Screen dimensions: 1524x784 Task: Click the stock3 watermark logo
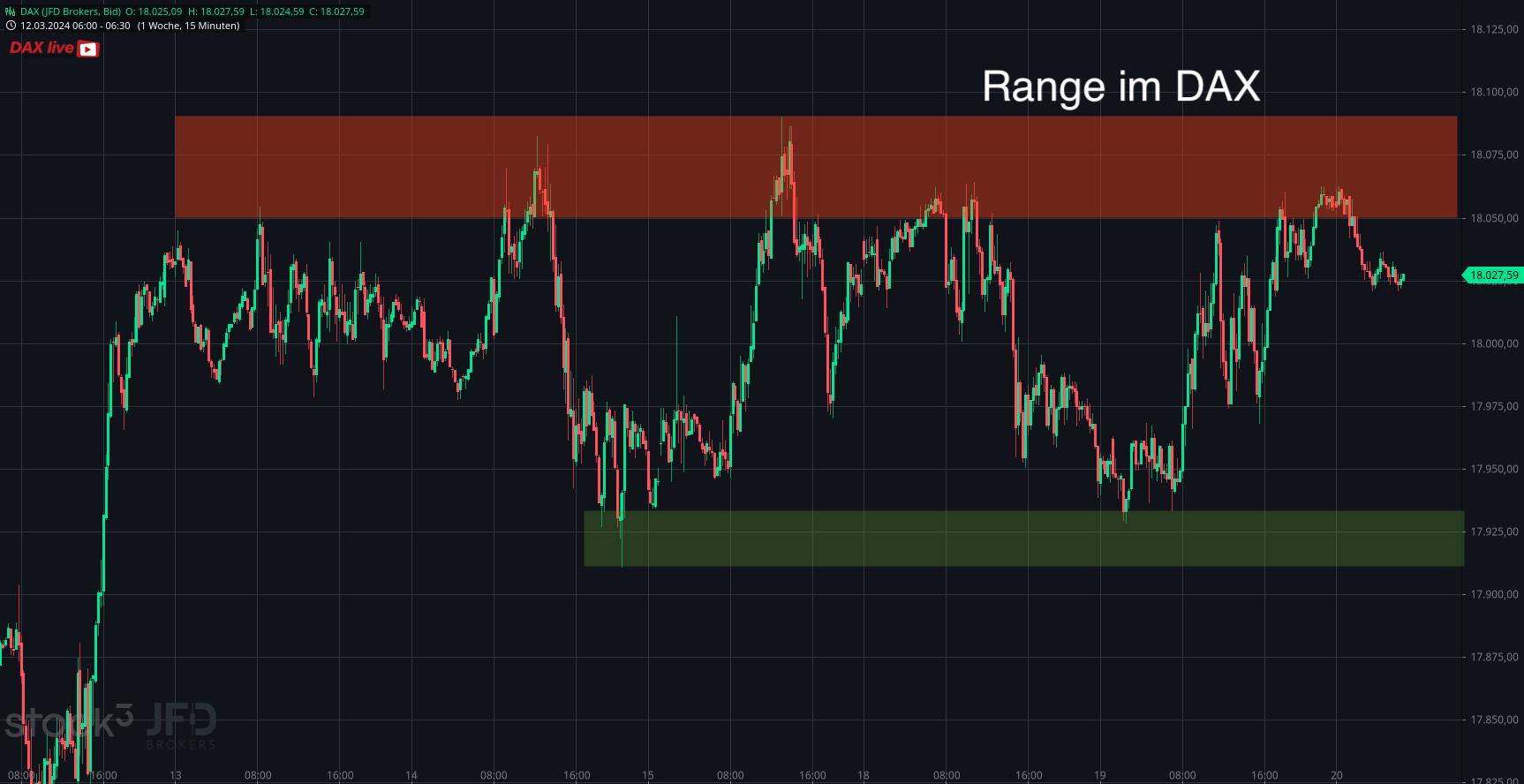[69, 722]
